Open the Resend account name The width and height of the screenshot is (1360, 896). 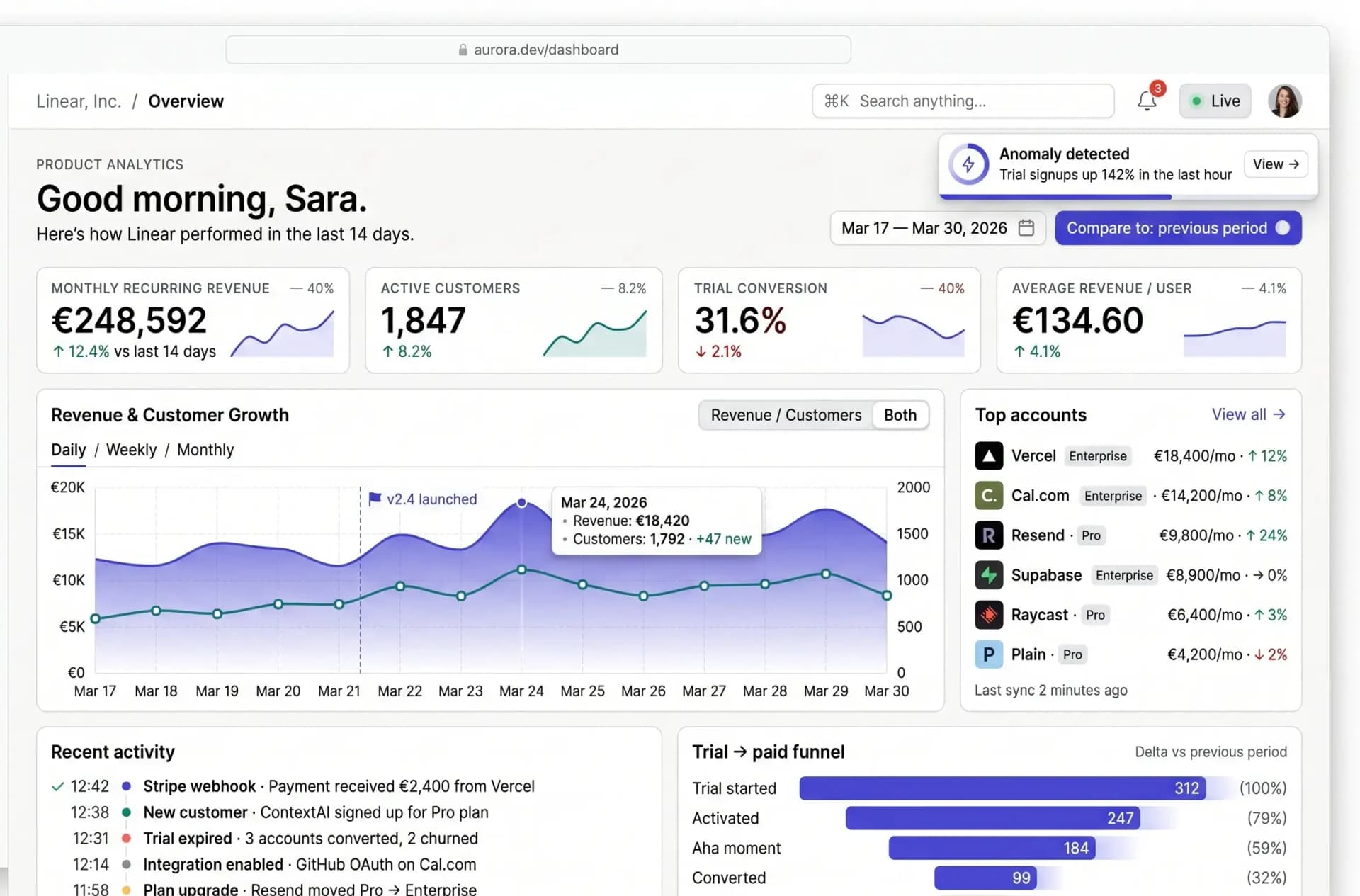[1038, 535]
